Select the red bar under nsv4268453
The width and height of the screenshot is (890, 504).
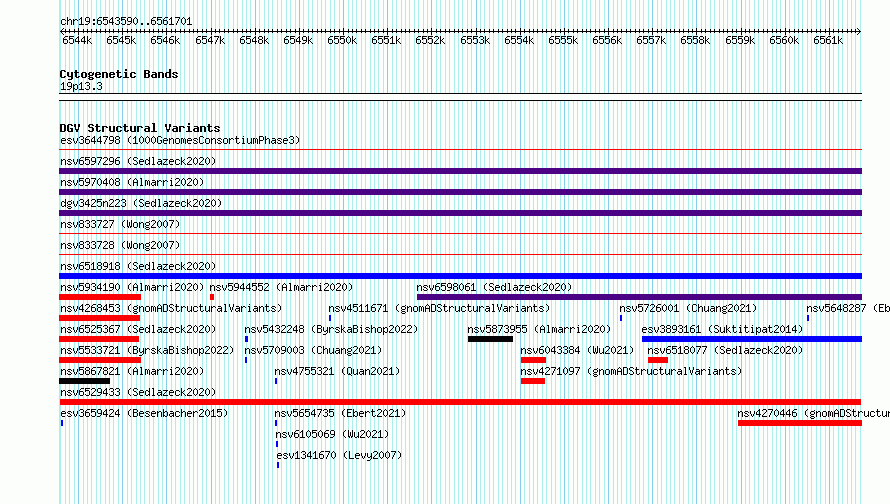99,318
